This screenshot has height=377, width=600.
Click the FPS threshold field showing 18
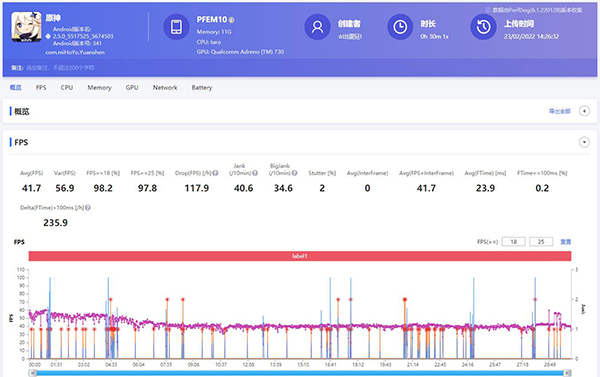[x=514, y=242]
